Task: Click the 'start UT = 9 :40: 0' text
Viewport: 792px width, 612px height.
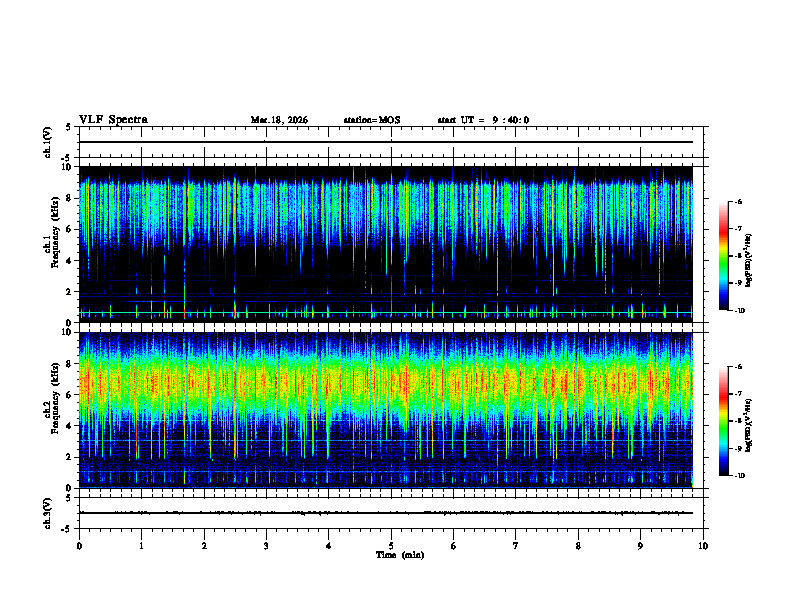Action: [483, 120]
